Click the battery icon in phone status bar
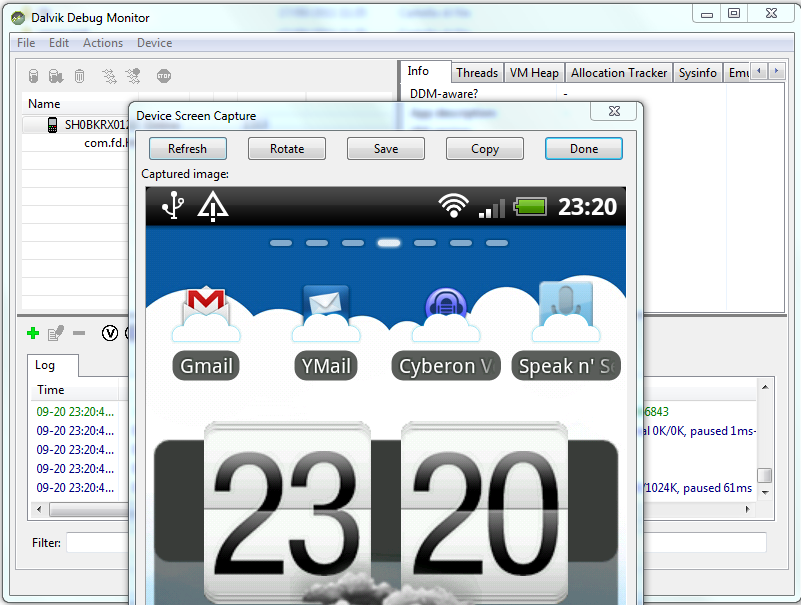Image resolution: width=801 pixels, height=605 pixels. (x=530, y=207)
